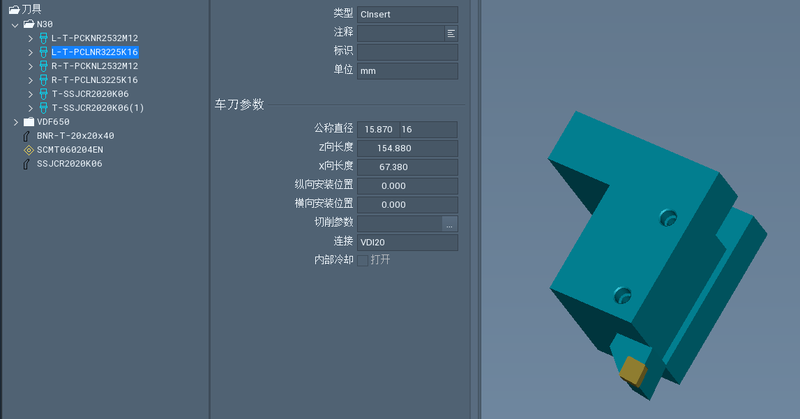Expand the VDF650 folder
800x419 pixels.
pos(15,122)
